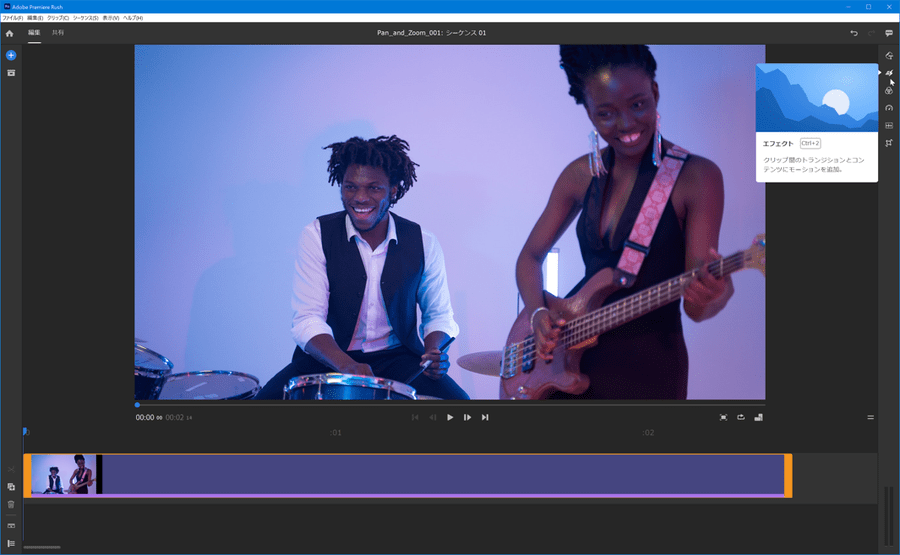This screenshot has height=555, width=900.
Task: Open the playback quality options
Action: [x=758, y=417]
